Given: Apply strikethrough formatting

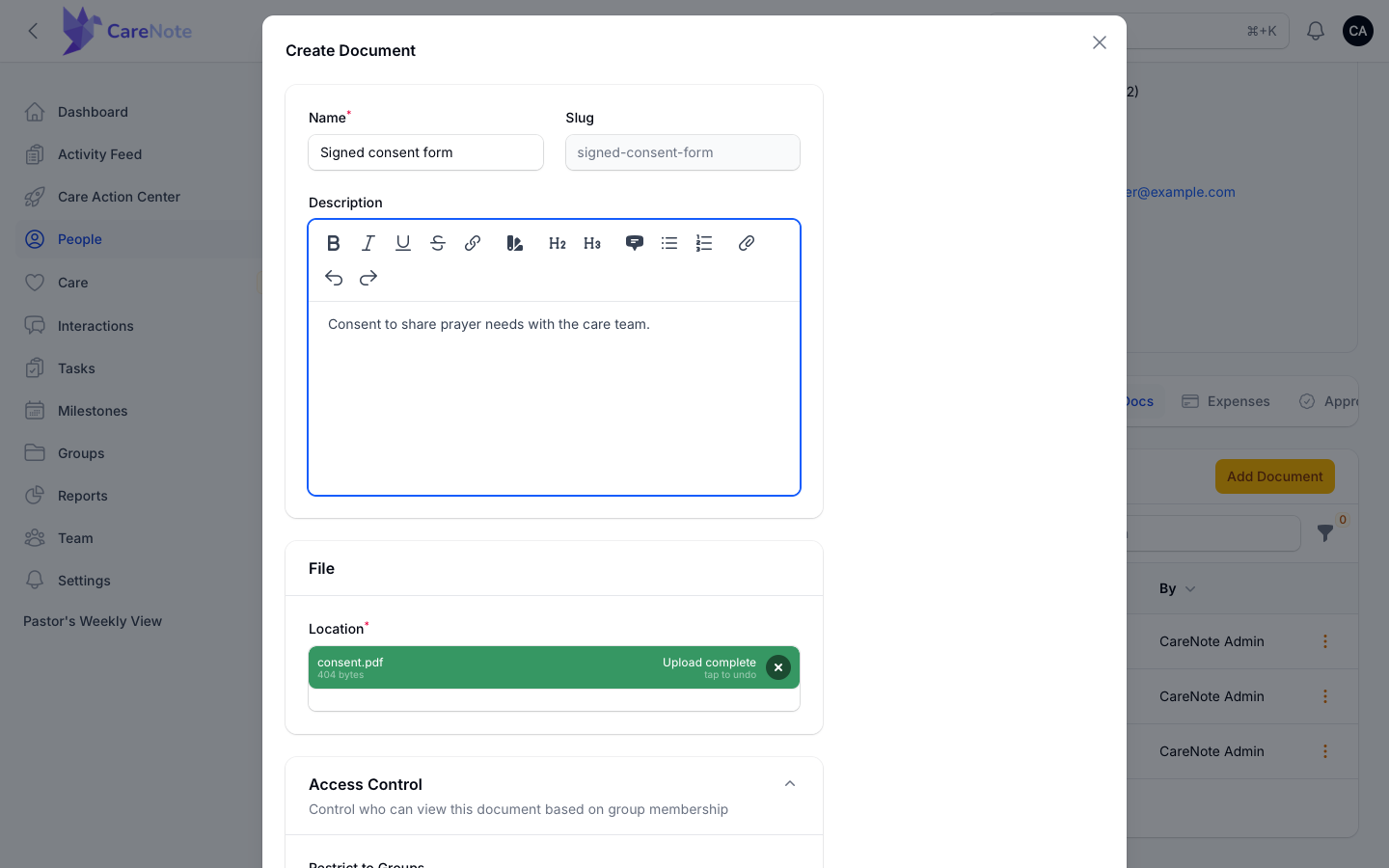Looking at the screenshot, I should click(x=438, y=243).
